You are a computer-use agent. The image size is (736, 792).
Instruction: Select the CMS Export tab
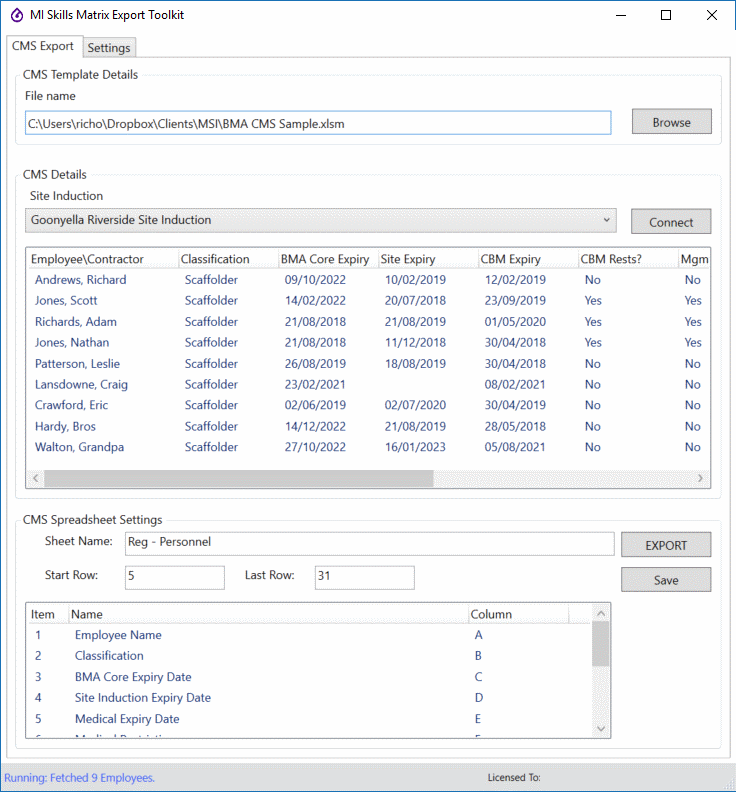(x=43, y=46)
